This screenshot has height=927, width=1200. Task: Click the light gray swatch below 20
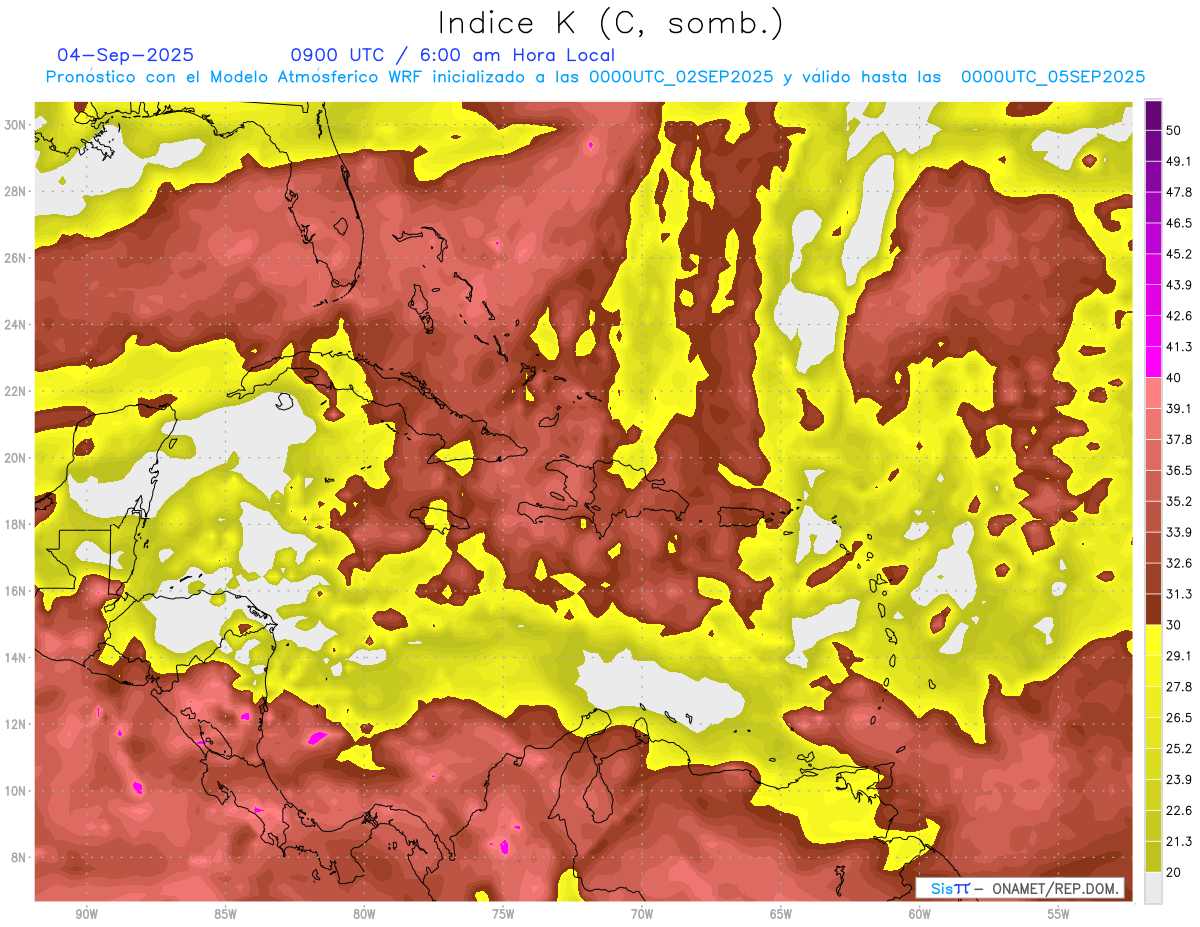click(1153, 888)
